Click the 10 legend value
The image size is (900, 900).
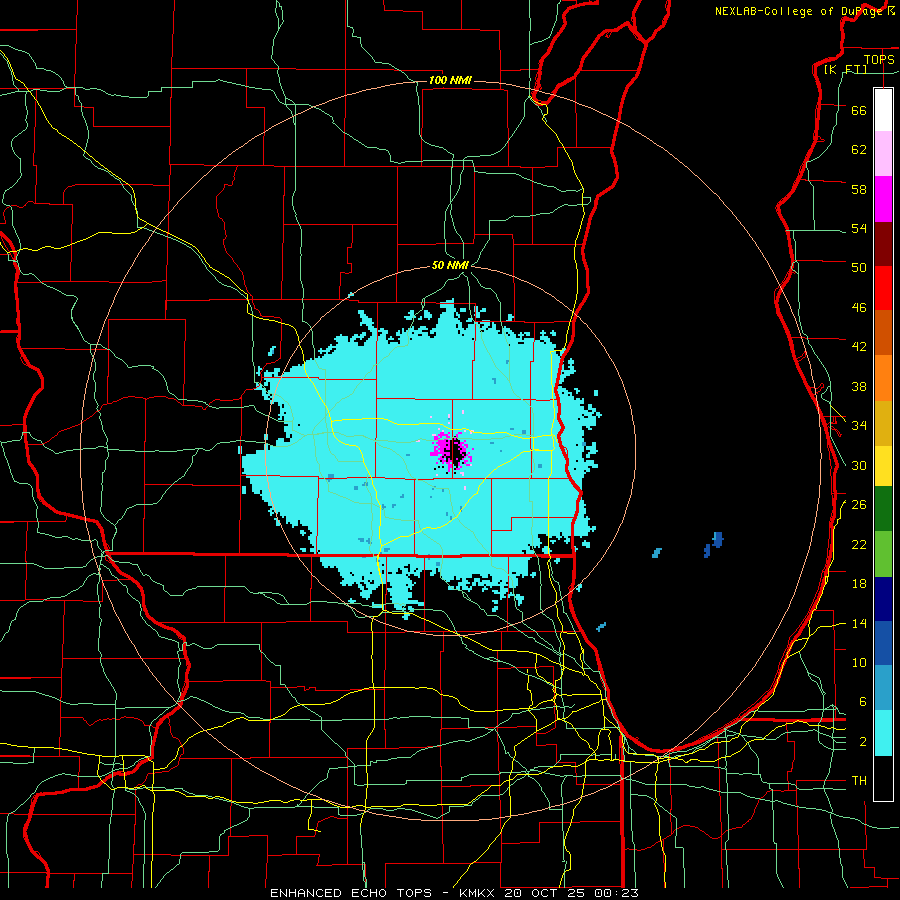(859, 662)
